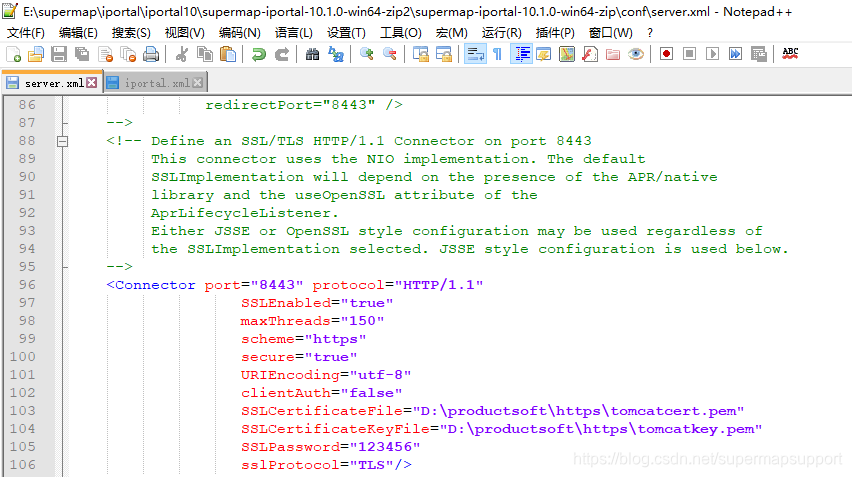Click Run macro multiple times icon
This screenshot has height=477, width=852.
coord(735,54)
